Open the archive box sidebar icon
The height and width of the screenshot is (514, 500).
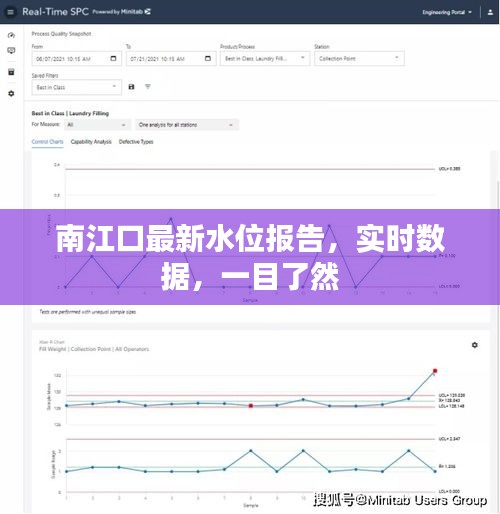coord(11,72)
